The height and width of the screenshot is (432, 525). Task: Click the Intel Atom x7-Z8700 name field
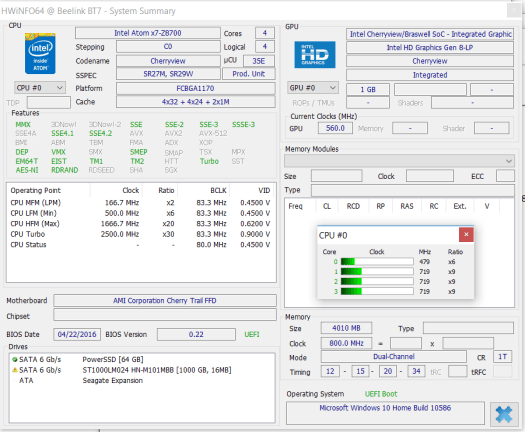click(x=148, y=33)
